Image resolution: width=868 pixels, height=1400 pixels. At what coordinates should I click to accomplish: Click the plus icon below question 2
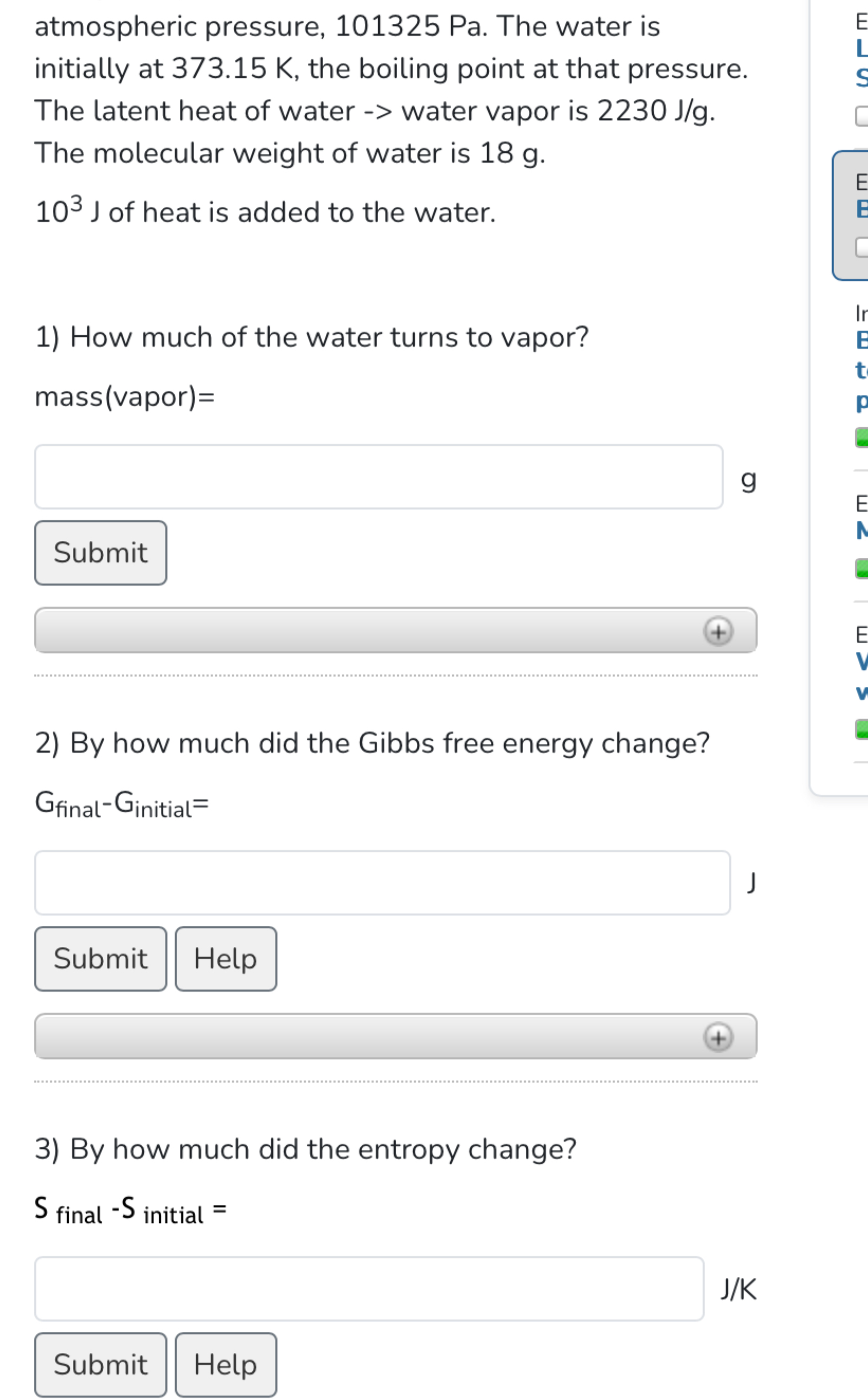coord(718,1037)
